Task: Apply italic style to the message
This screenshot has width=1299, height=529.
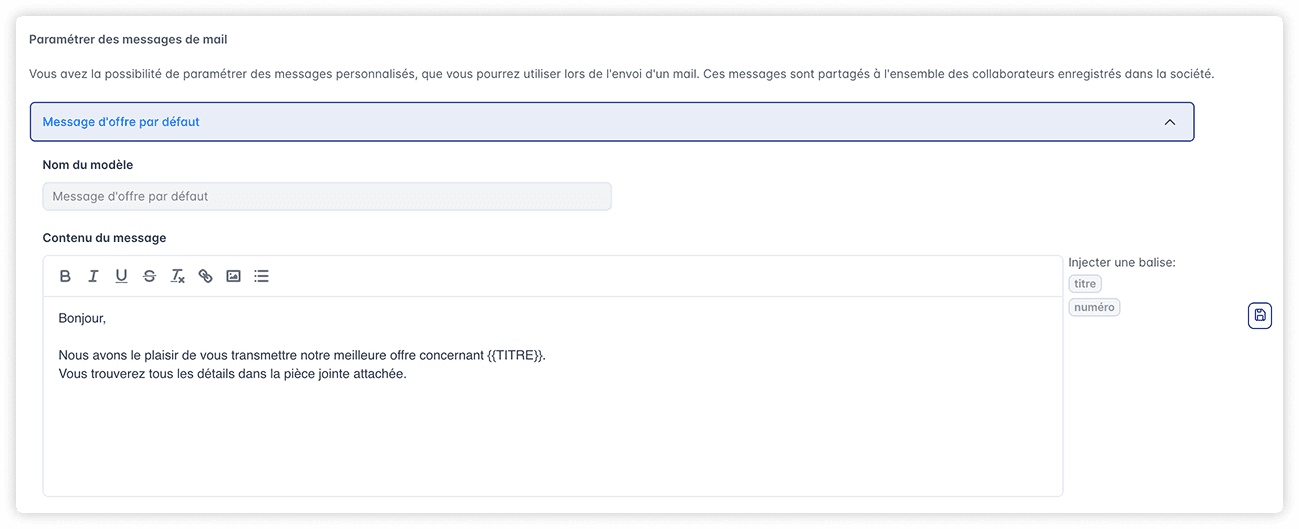Action: point(93,276)
